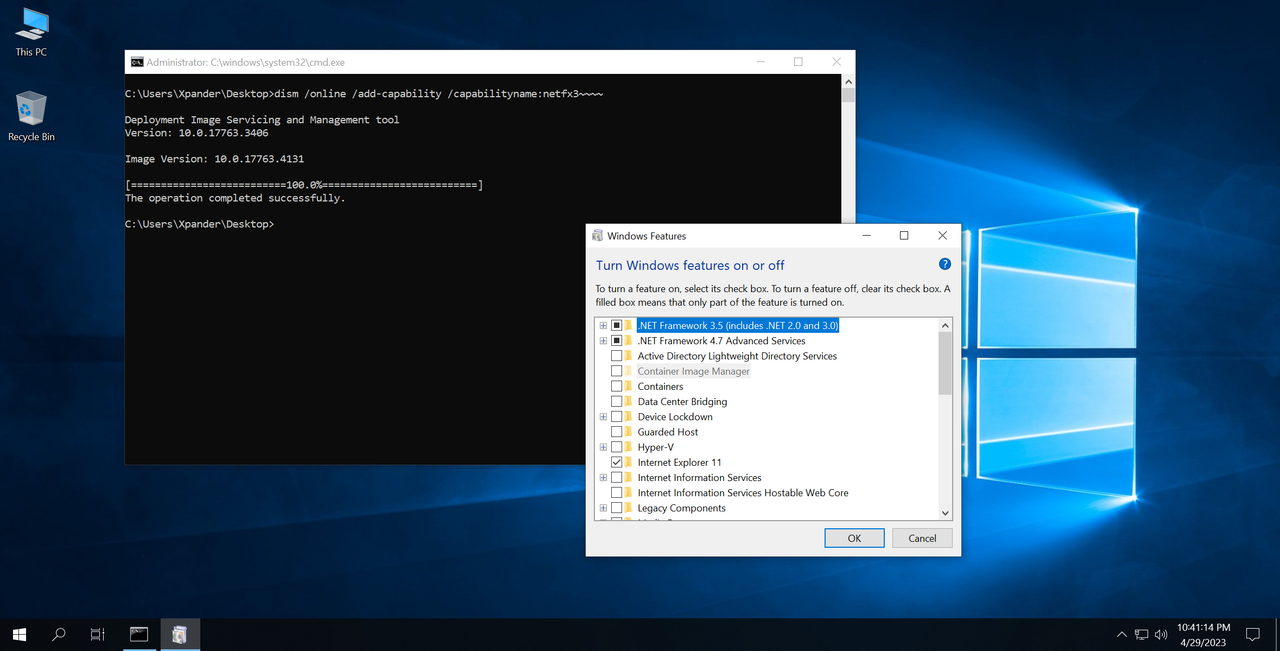
Task: Expand the Legacy Components node
Action: point(603,508)
